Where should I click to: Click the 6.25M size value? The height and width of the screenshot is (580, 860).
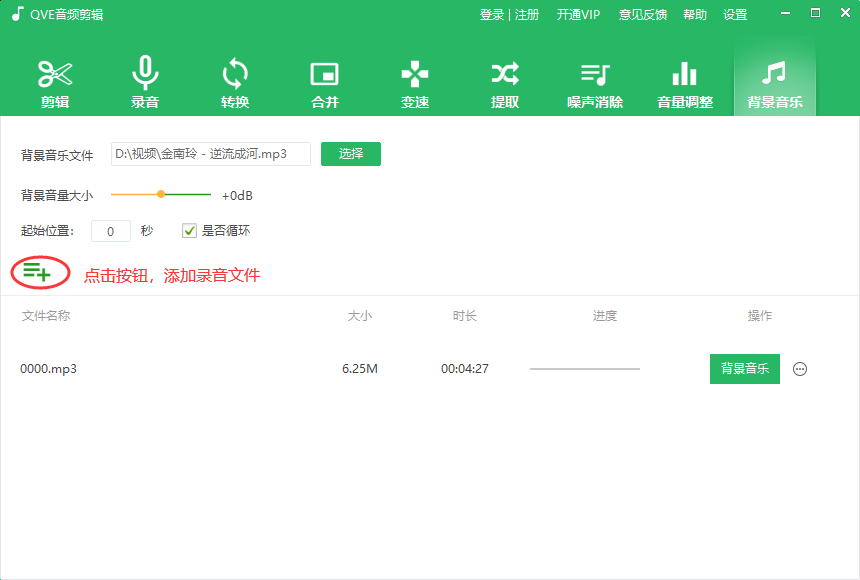click(x=360, y=369)
